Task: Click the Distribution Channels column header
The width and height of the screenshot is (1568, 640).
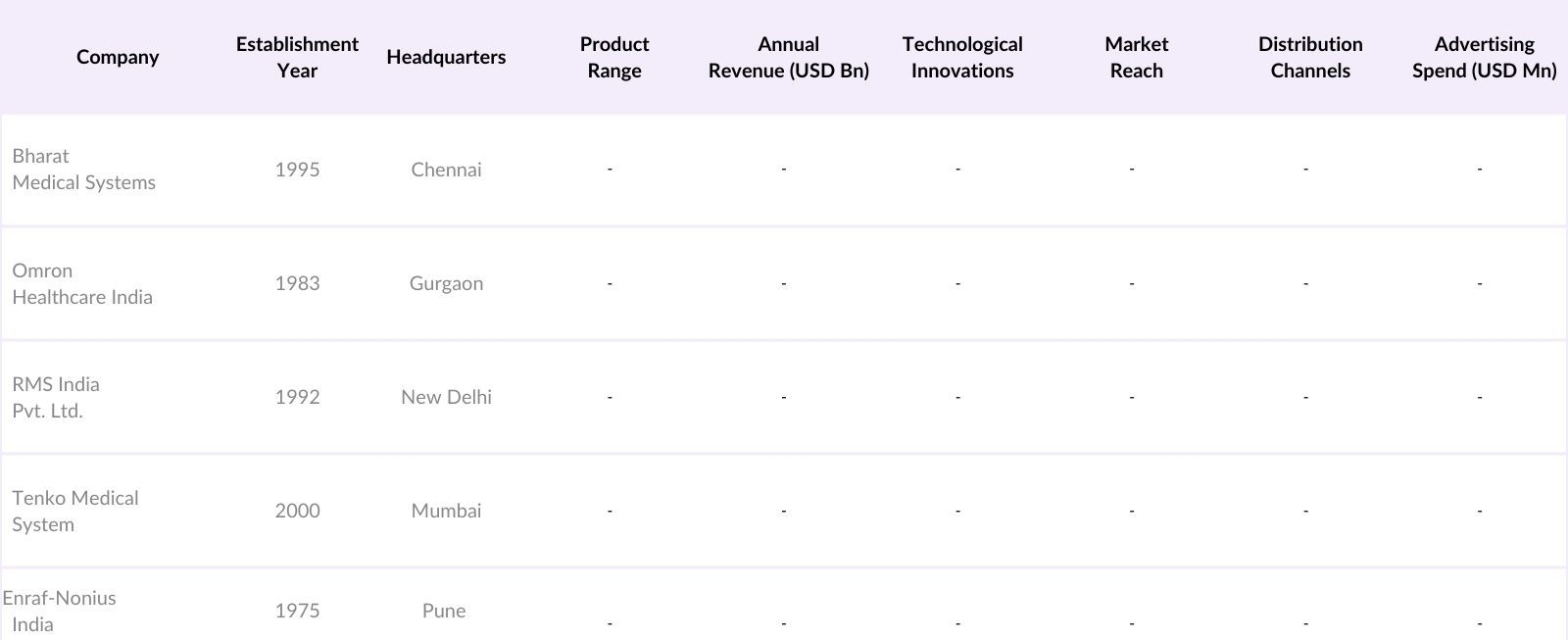Action: pyautogui.click(x=1310, y=57)
